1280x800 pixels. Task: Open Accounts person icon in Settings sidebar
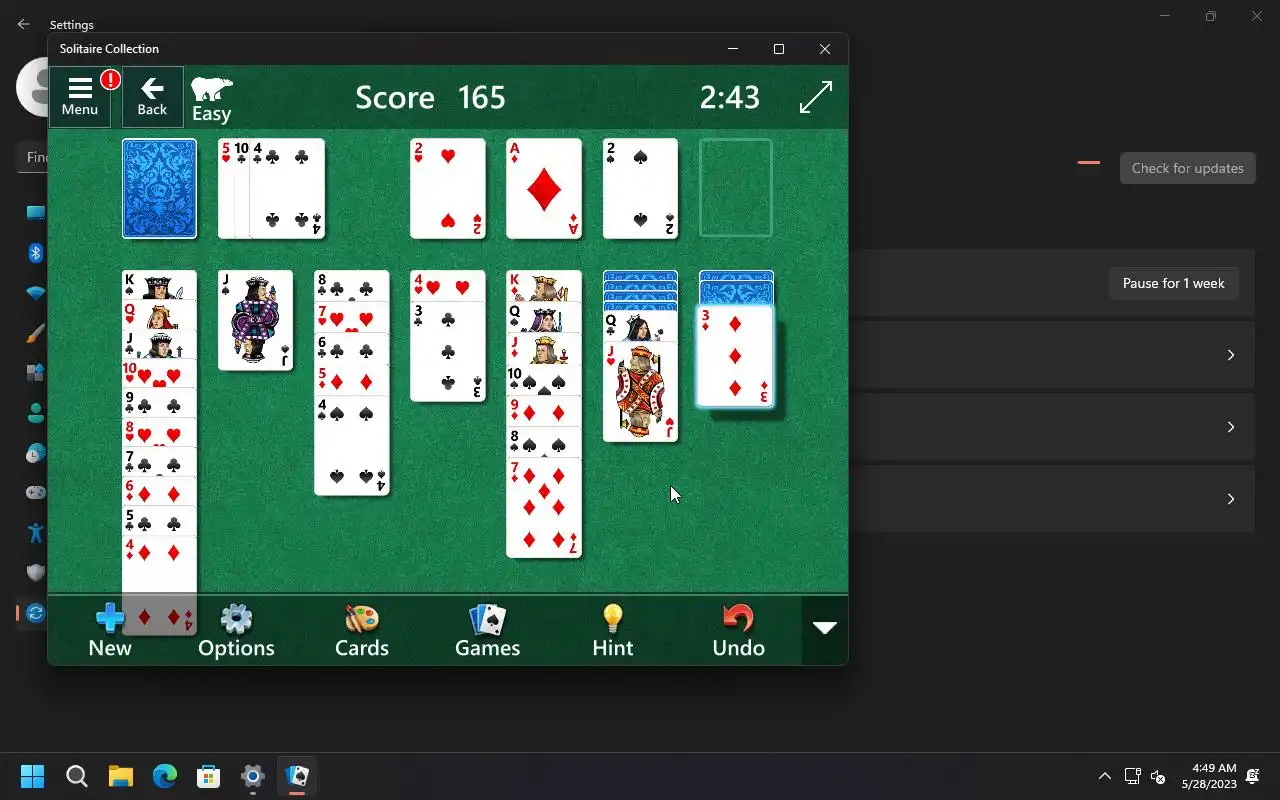coord(35,413)
